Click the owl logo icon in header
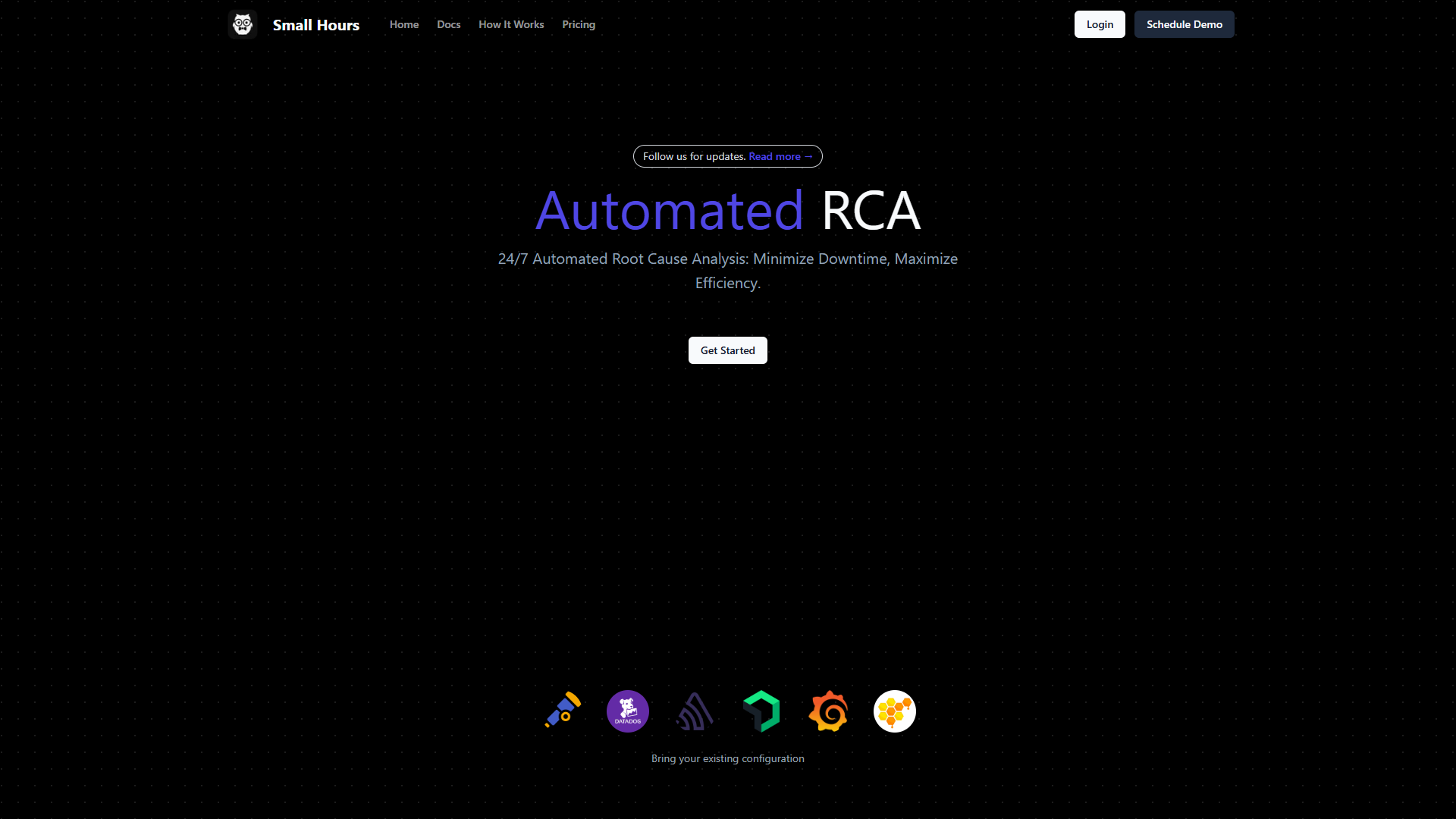 pos(243,24)
